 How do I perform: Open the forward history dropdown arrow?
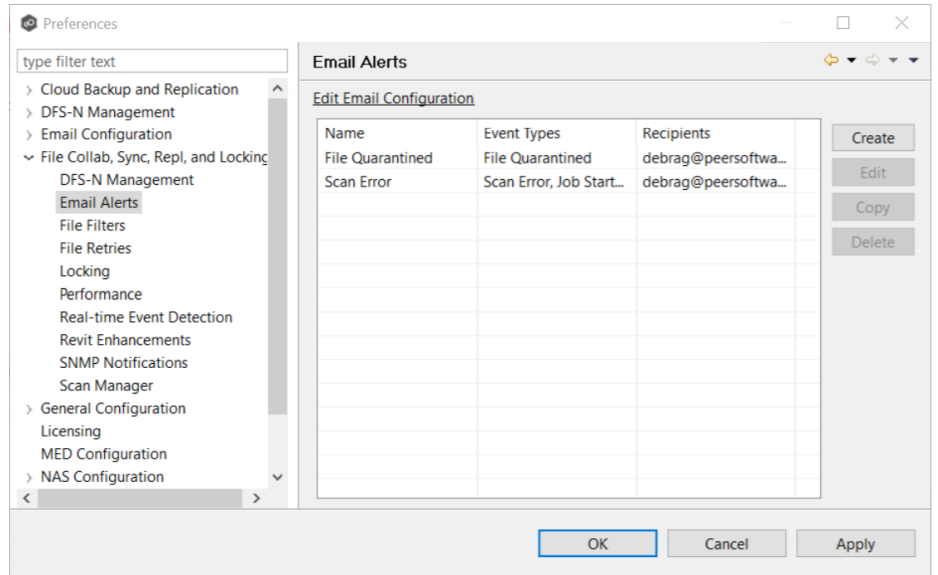893,62
